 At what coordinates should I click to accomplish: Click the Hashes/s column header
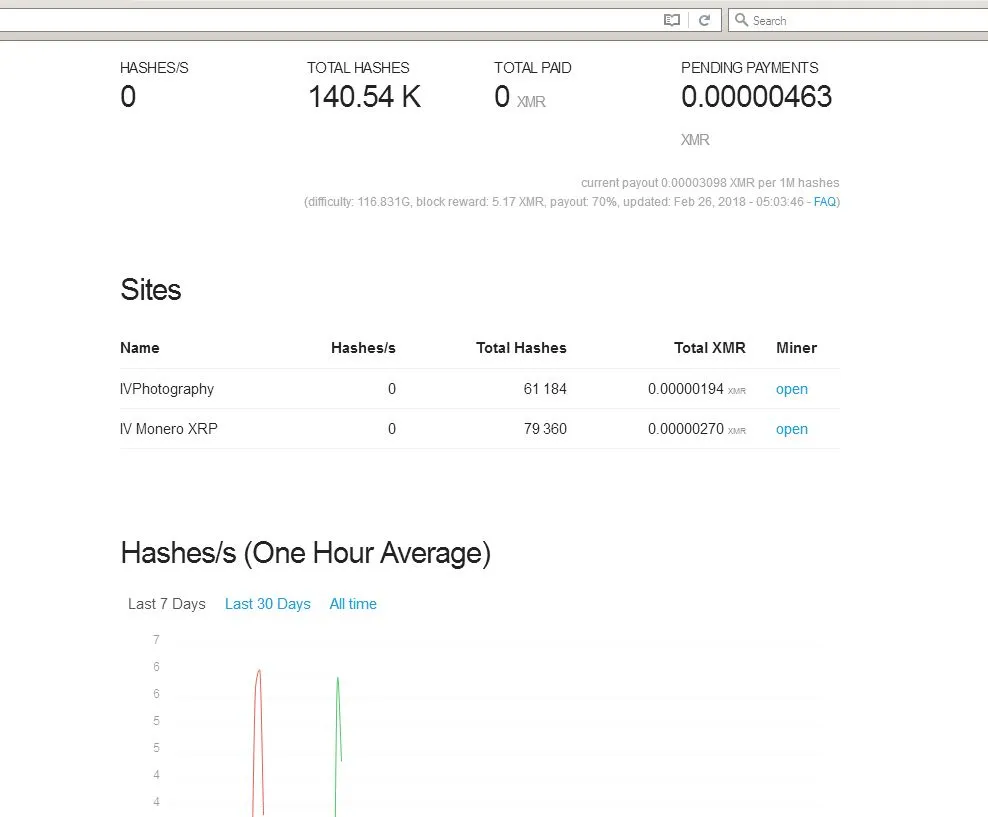coord(363,348)
